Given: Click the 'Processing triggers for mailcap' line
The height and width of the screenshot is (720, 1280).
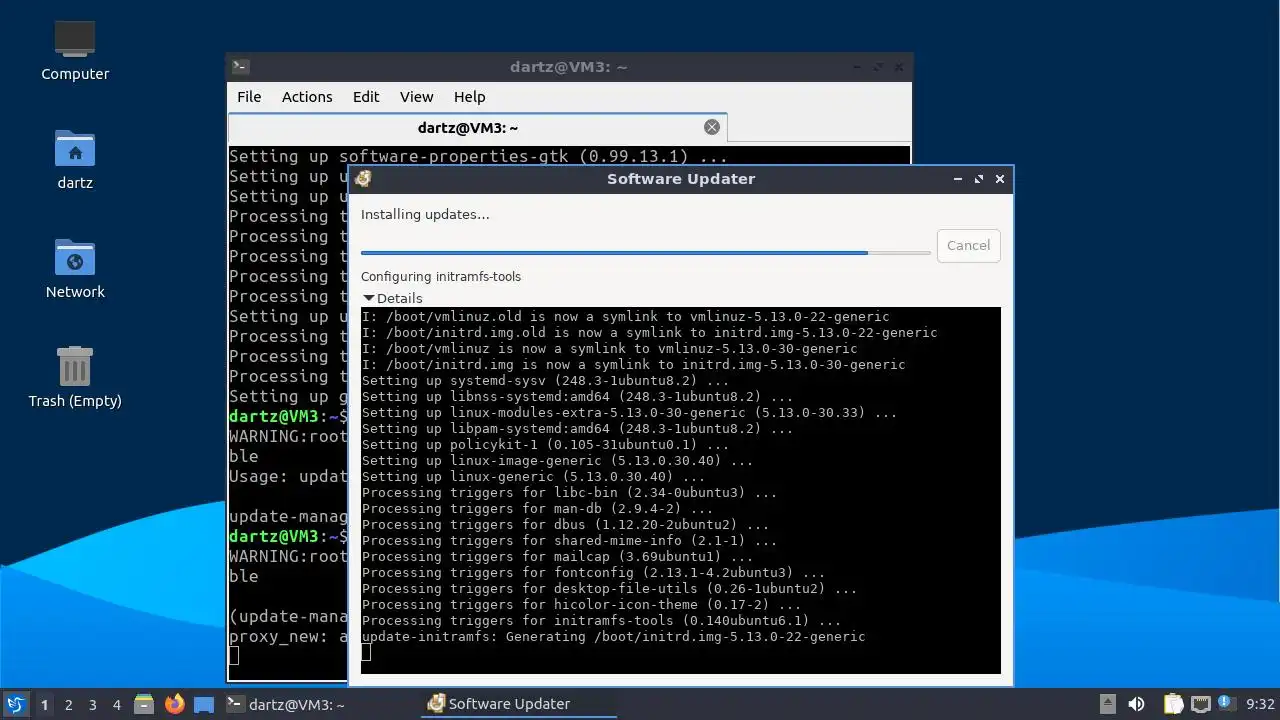Looking at the screenshot, I should (557, 556).
